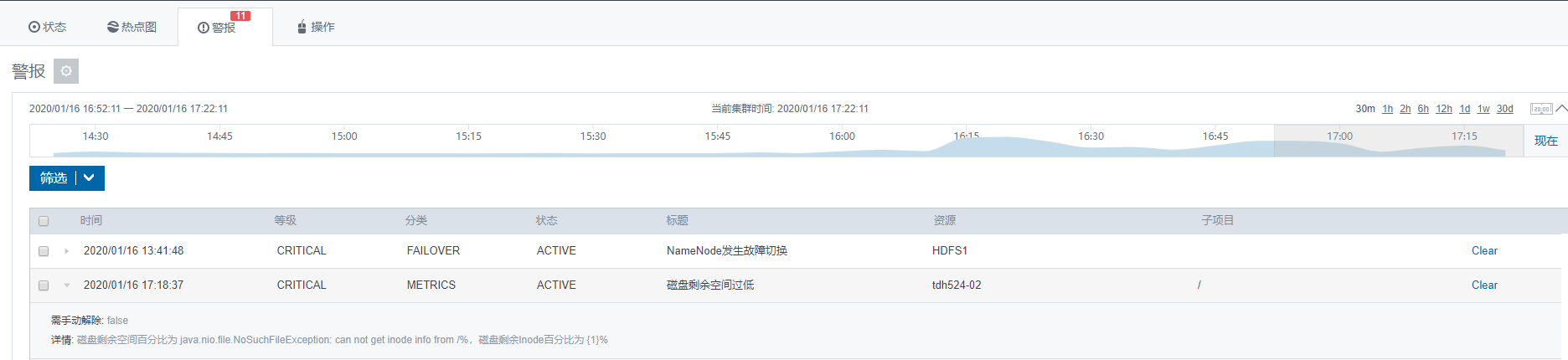Check the NameNode failover alert checkbox
The height and width of the screenshot is (360, 1568).
point(44,251)
